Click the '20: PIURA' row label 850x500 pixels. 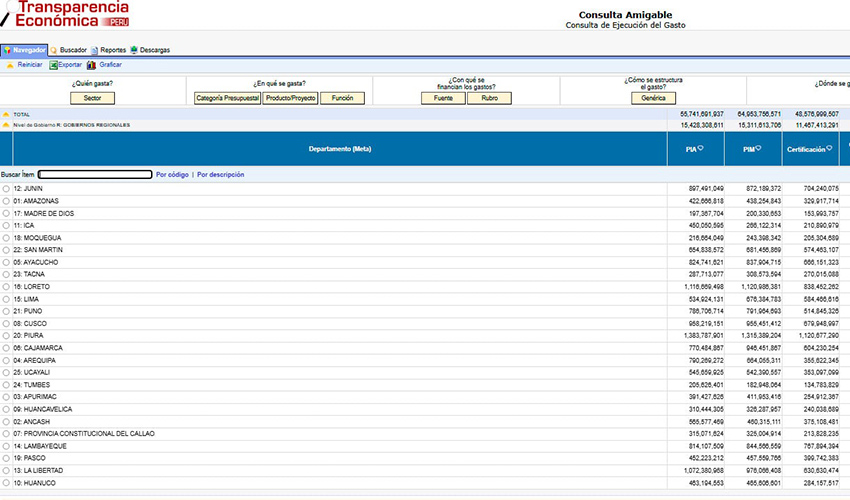(x=28, y=336)
